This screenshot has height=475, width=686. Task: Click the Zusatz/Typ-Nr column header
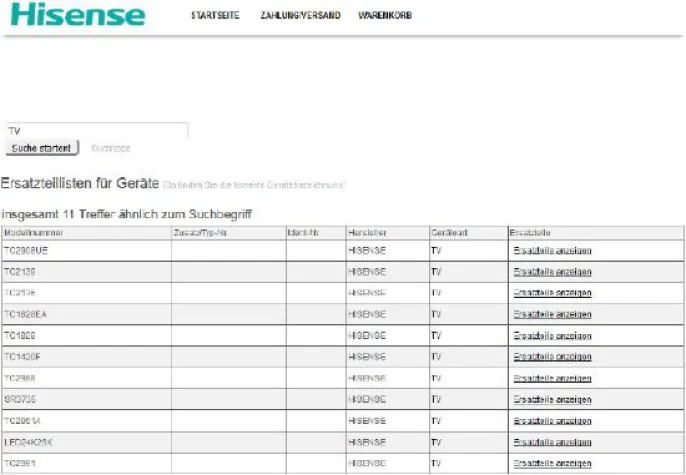[199, 232]
